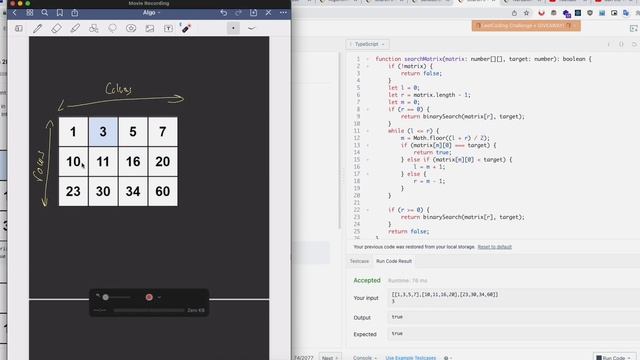Image resolution: width=640 pixels, height=360 pixels.
Task: Click the Run Code button
Action: [613, 358]
